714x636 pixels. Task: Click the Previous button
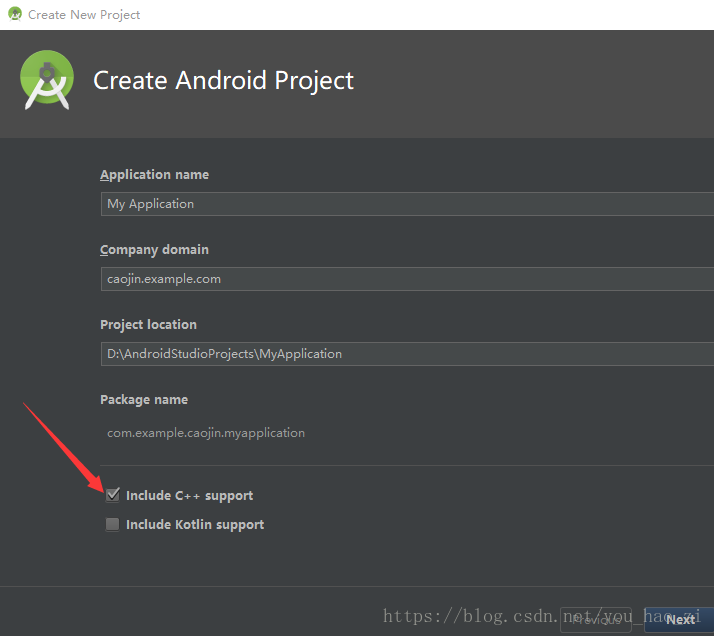[596, 620]
